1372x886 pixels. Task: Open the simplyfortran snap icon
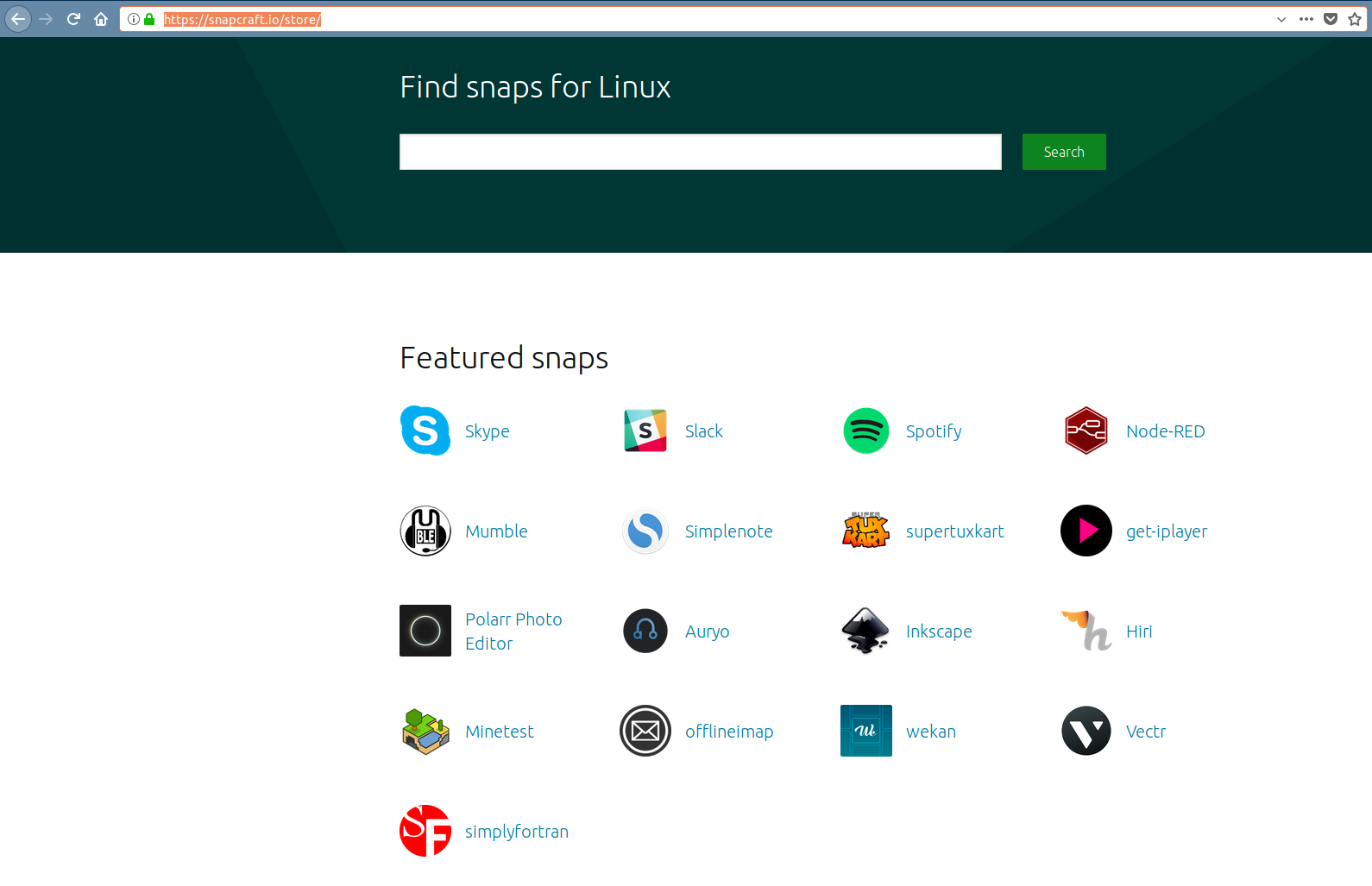425,831
